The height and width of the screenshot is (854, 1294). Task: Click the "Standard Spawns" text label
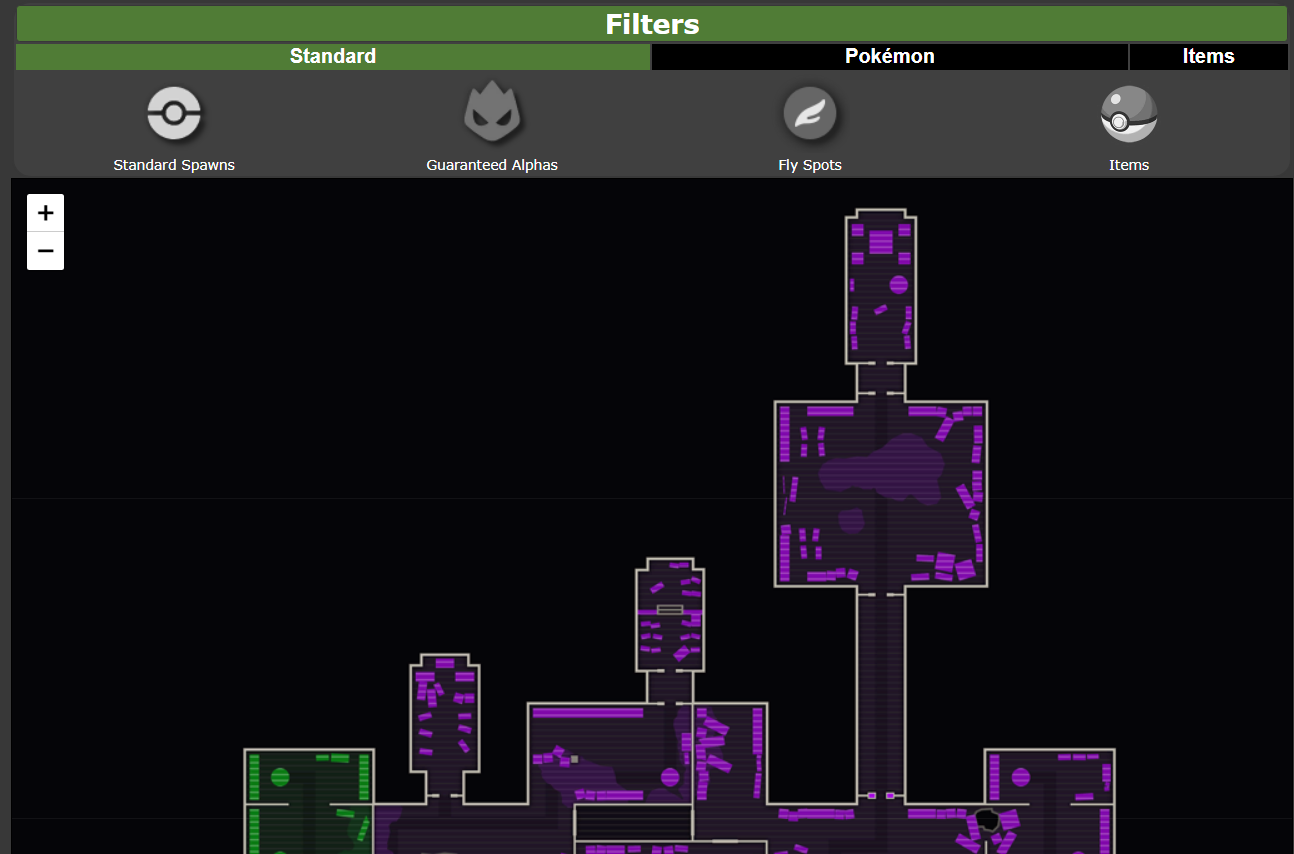point(174,165)
